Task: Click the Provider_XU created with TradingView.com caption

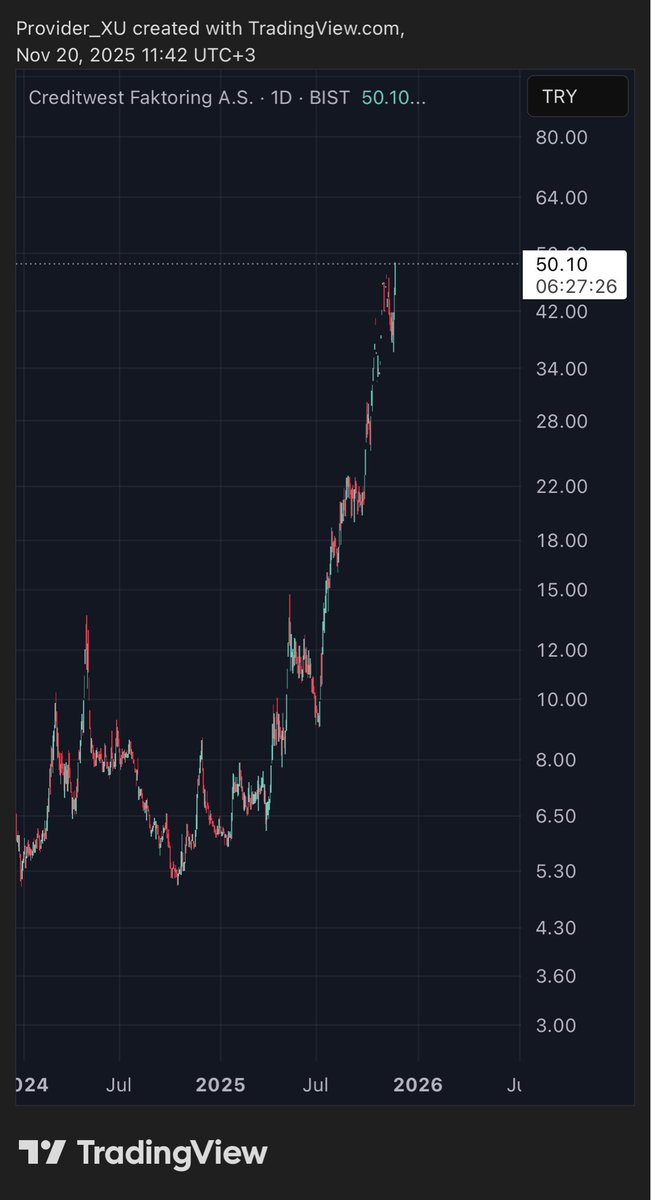Action: (x=211, y=29)
